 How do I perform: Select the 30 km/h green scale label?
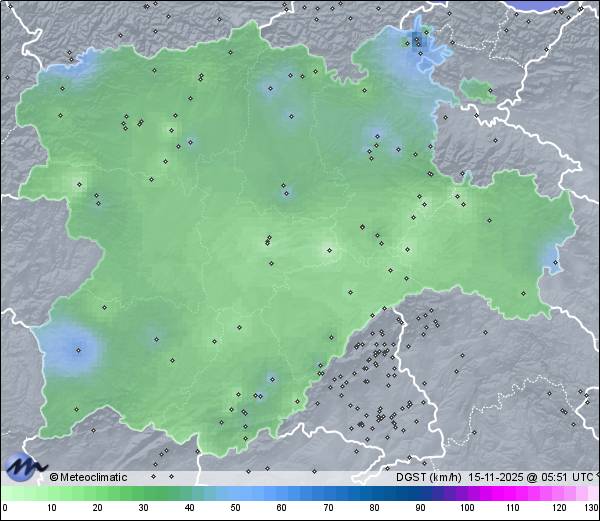tap(144, 507)
